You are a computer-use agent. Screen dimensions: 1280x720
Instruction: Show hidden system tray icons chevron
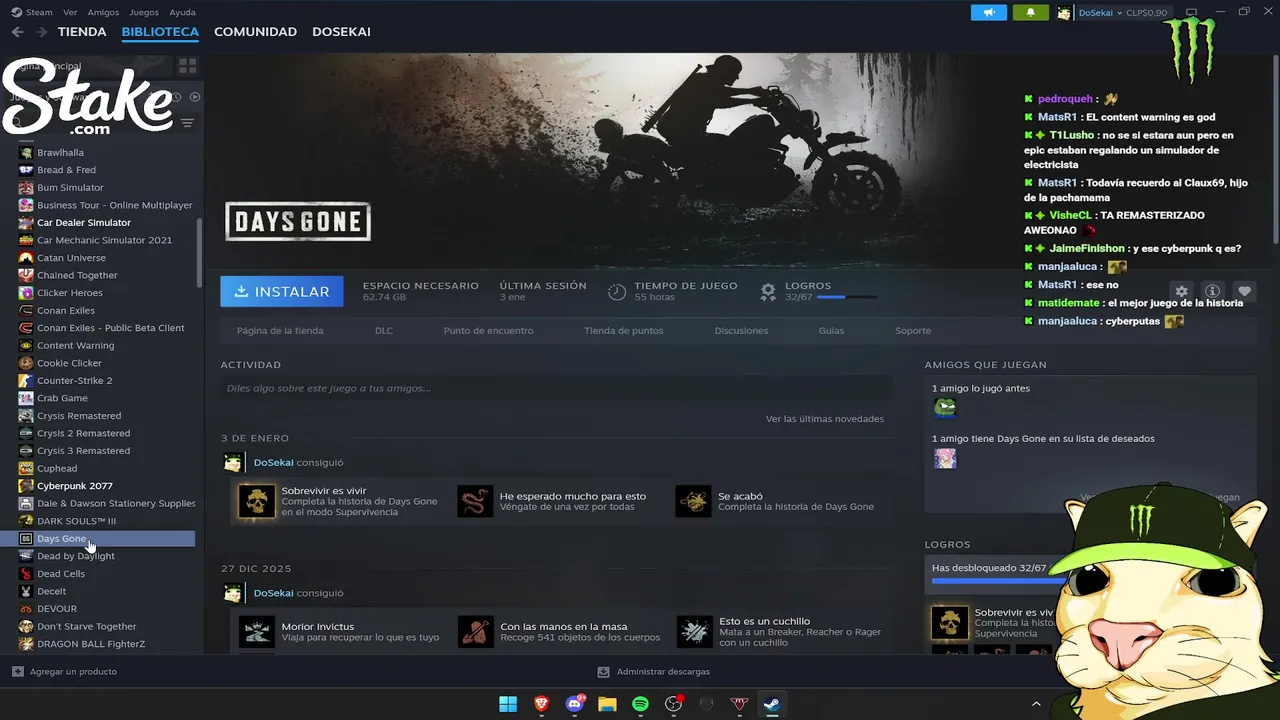point(1036,704)
